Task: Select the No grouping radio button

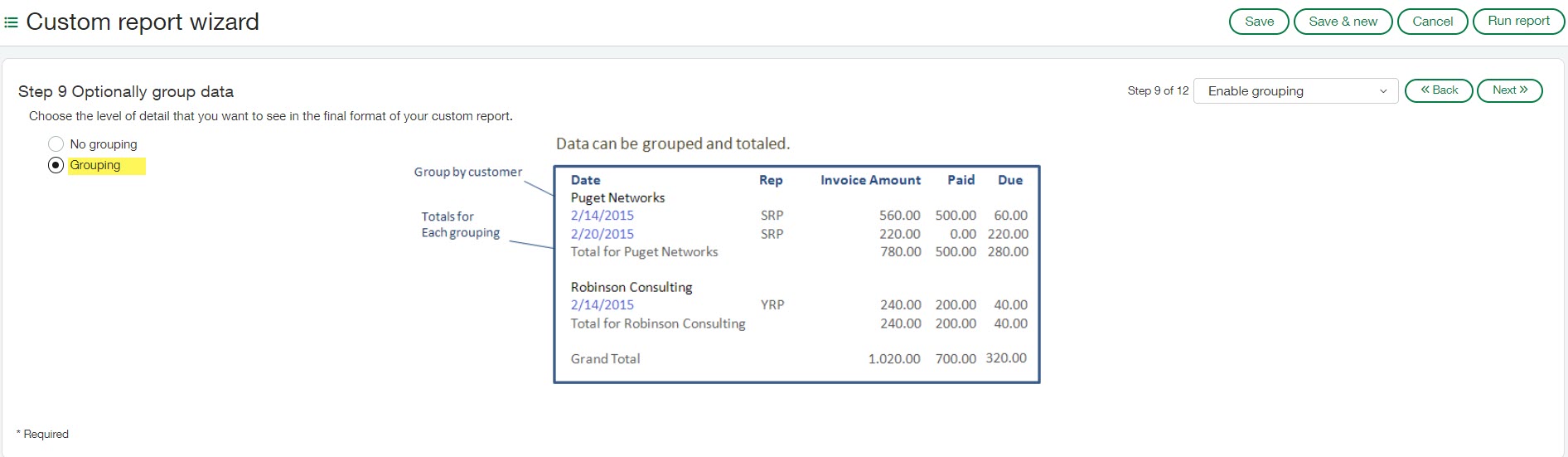Action: pos(56,144)
